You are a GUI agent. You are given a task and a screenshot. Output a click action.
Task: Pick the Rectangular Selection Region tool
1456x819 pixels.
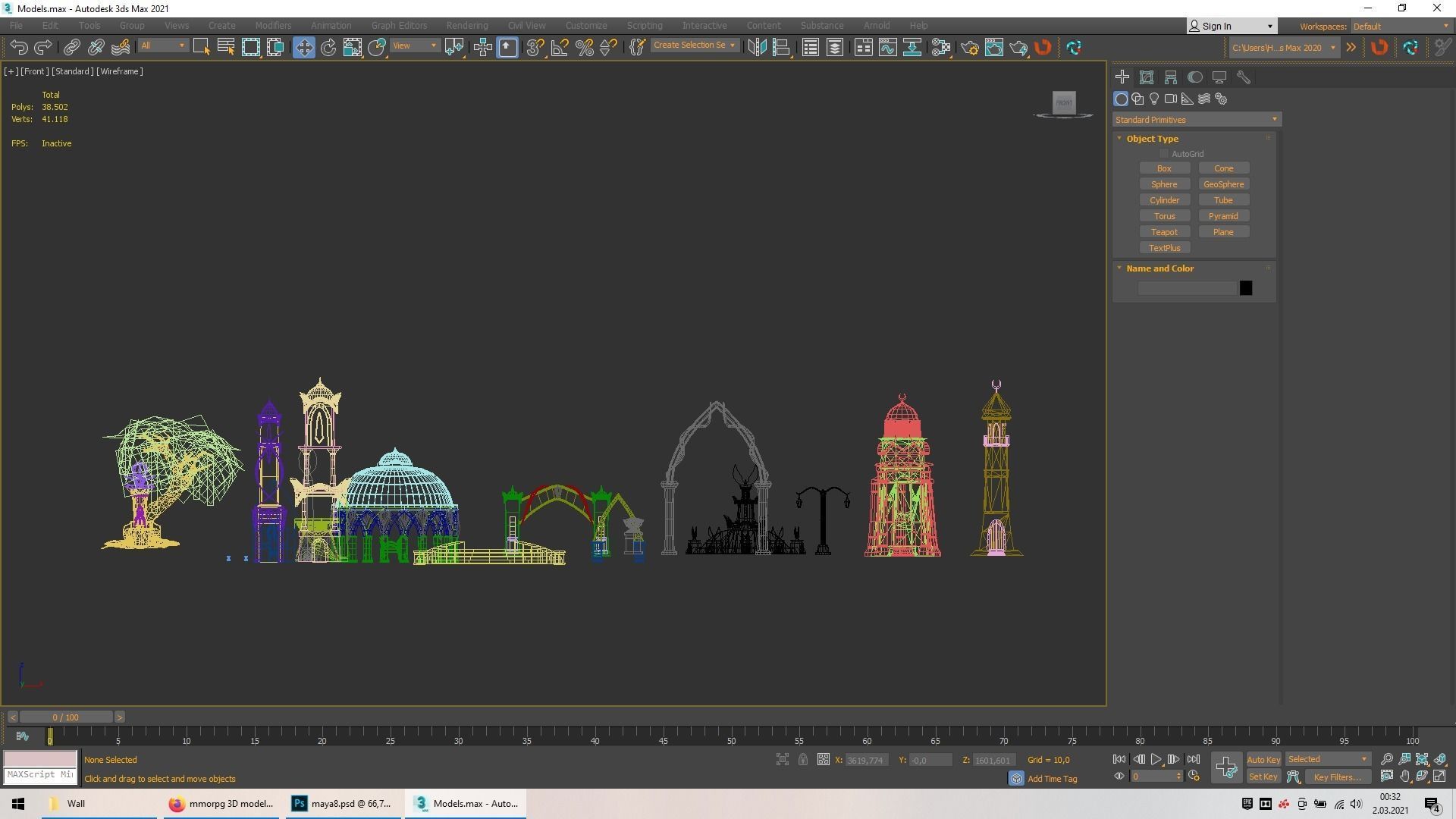[x=250, y=48]
